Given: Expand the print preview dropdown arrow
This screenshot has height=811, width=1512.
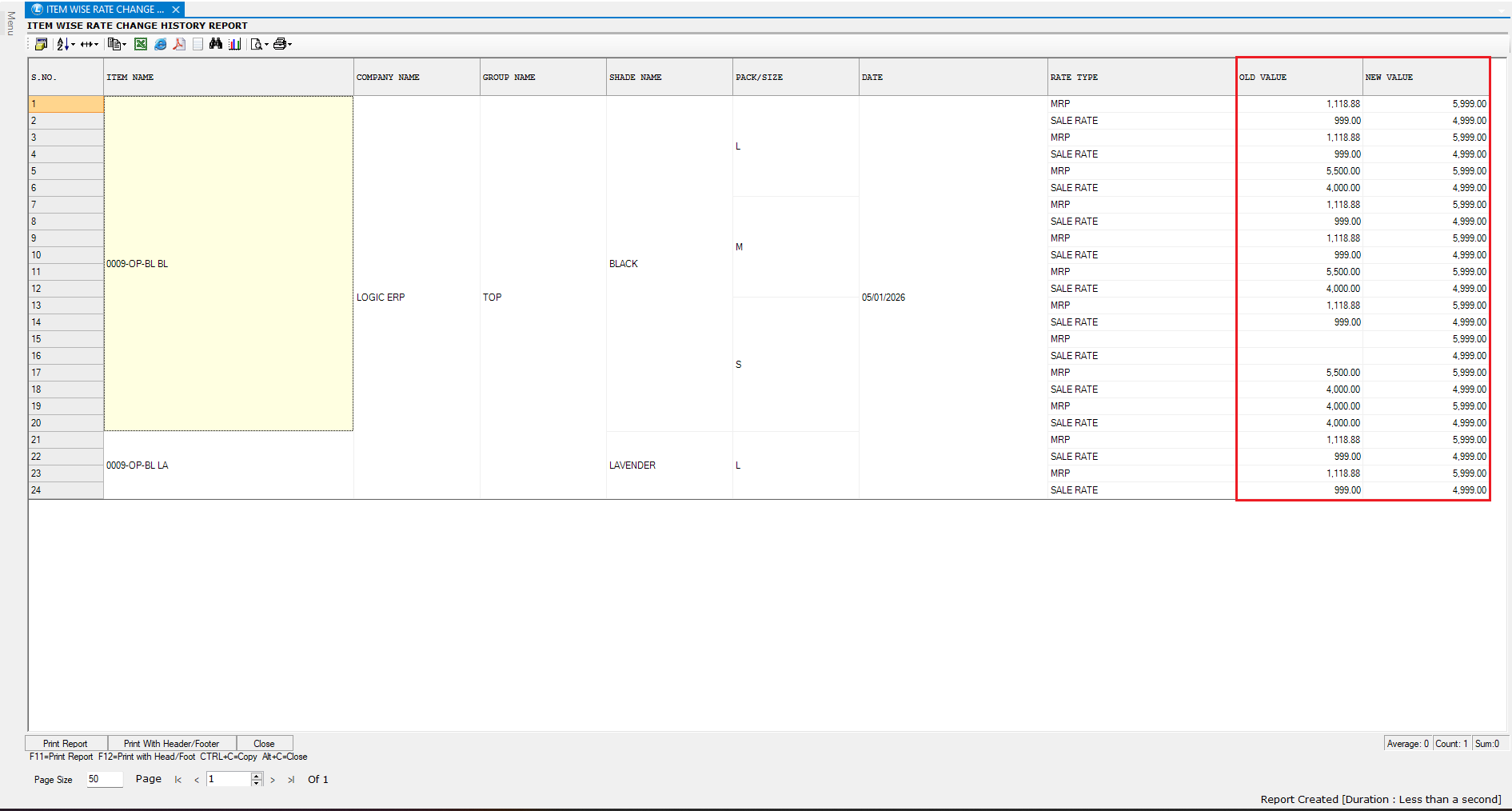Looking at the screenshot, I should (x=266, y=45).
